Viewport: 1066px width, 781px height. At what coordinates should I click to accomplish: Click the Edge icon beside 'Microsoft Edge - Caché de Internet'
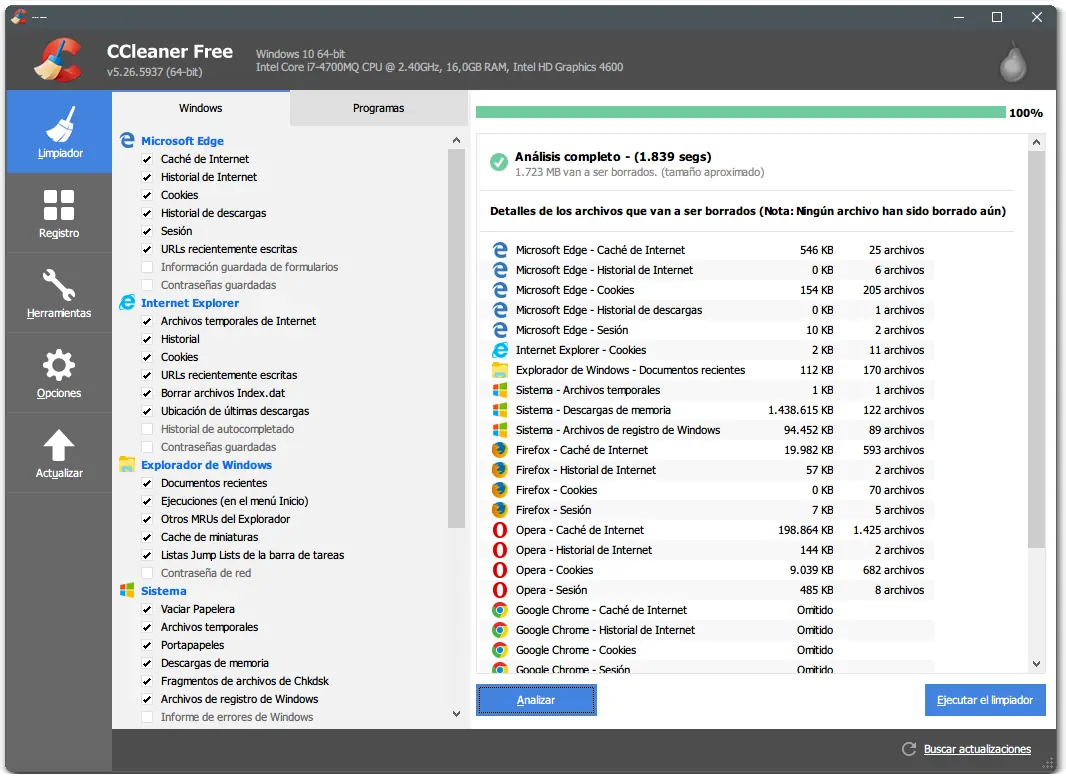[x=500, y=249]
